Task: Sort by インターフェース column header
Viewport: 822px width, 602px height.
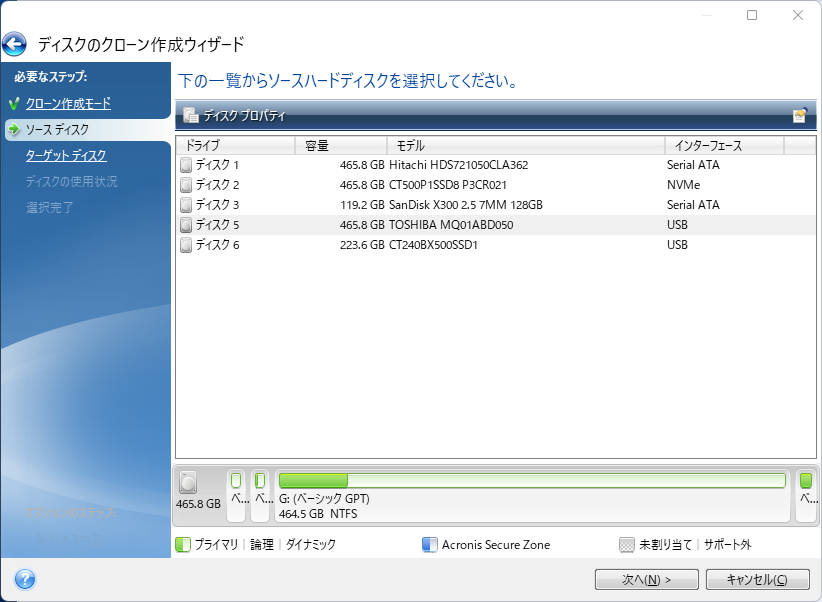Action: pos(724,145)
